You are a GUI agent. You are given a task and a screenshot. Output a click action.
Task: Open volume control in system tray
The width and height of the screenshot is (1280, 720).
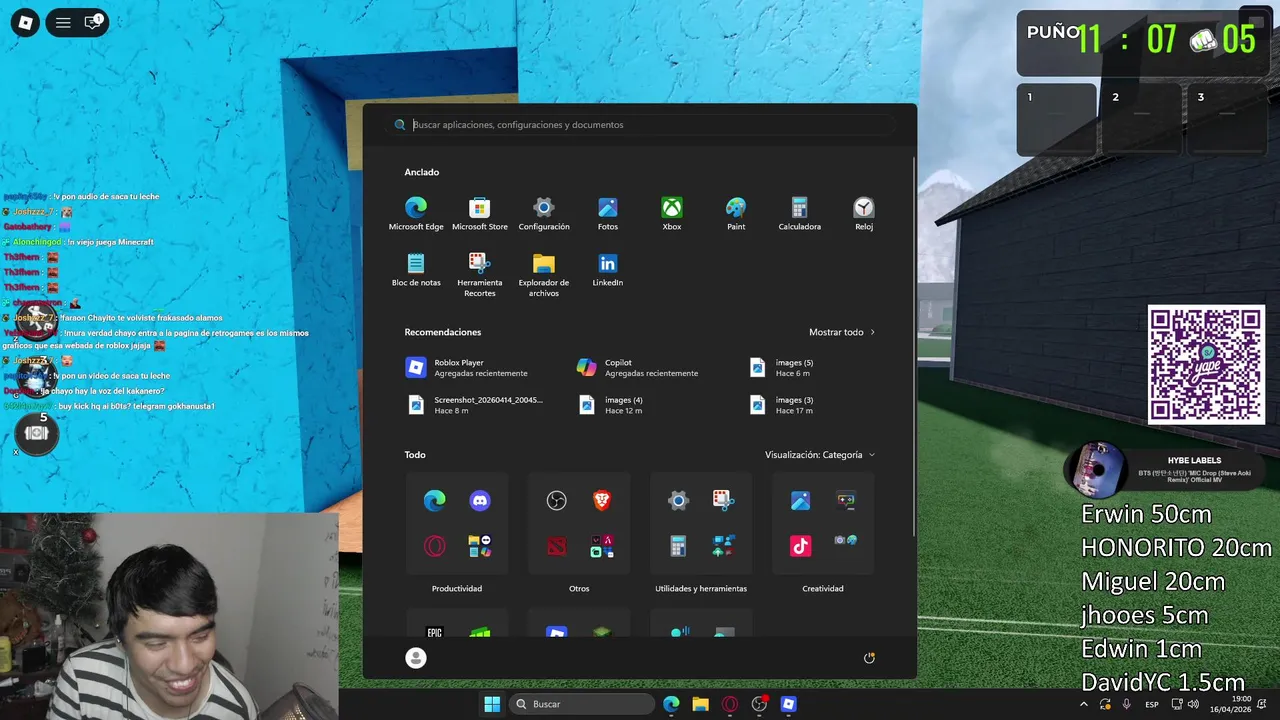coord(1193,704)
